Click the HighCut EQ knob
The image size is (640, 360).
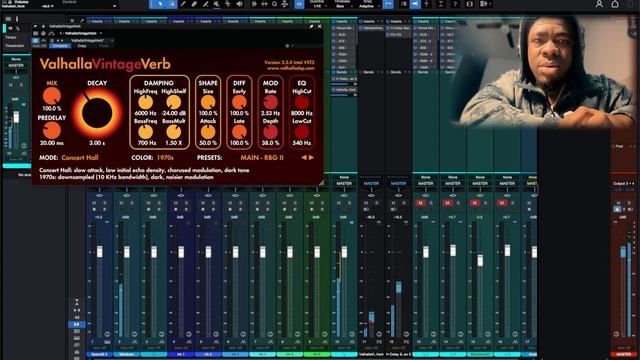click(302, 102)
